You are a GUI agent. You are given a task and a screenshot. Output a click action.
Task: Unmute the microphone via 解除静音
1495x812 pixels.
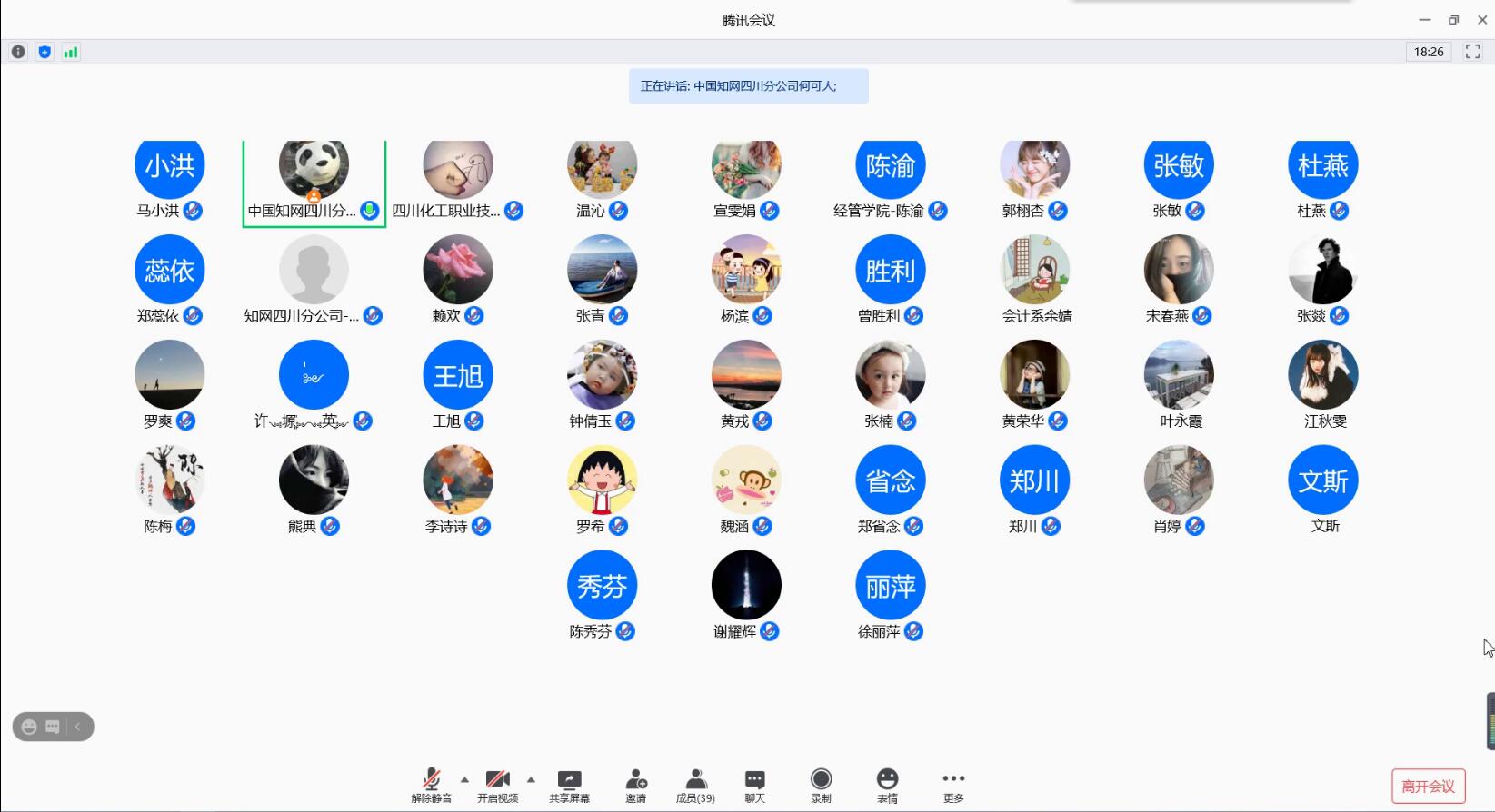(x=431, y=785)
